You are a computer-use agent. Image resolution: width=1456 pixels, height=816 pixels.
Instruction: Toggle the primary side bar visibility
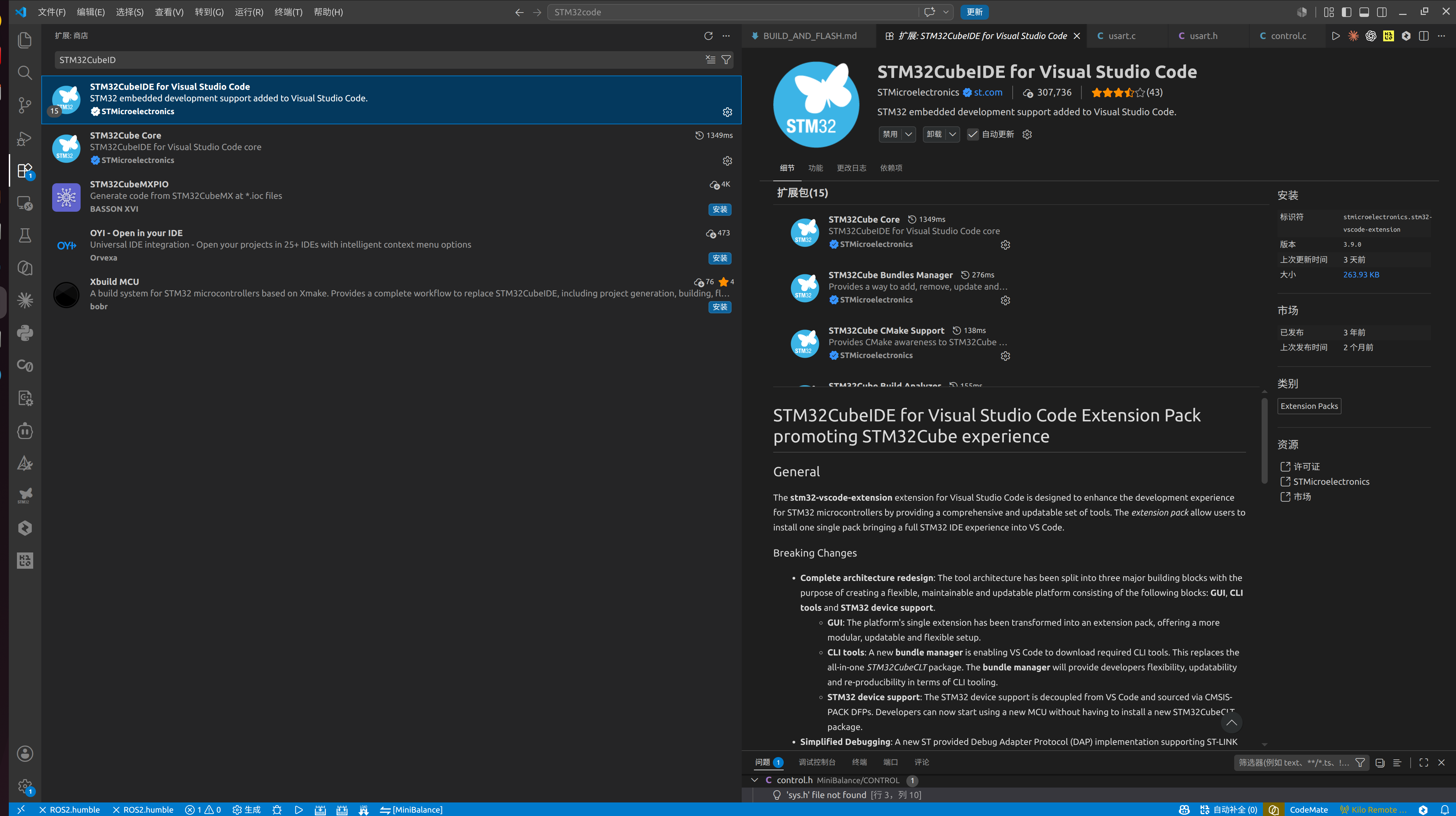pos(1346,12)
